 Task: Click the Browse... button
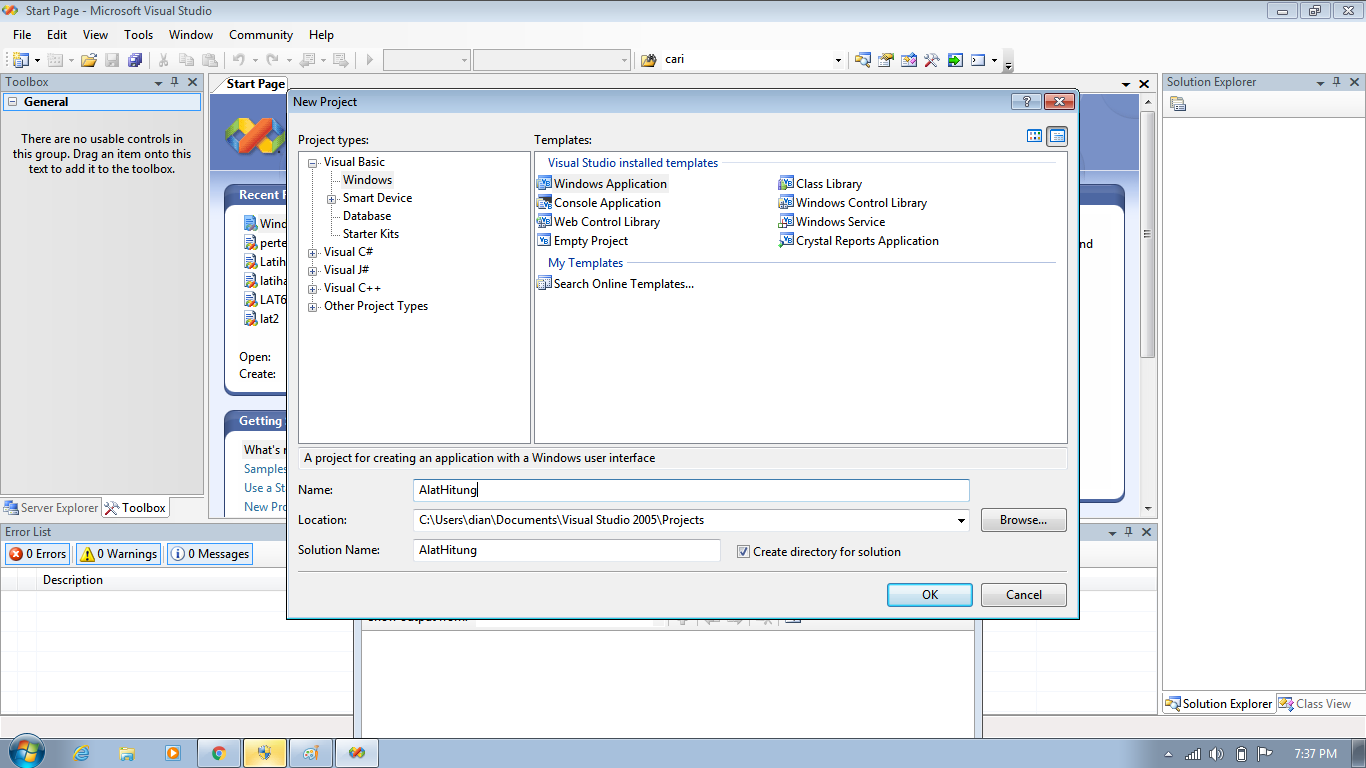pyautogui.click(x=1024, y=520)
